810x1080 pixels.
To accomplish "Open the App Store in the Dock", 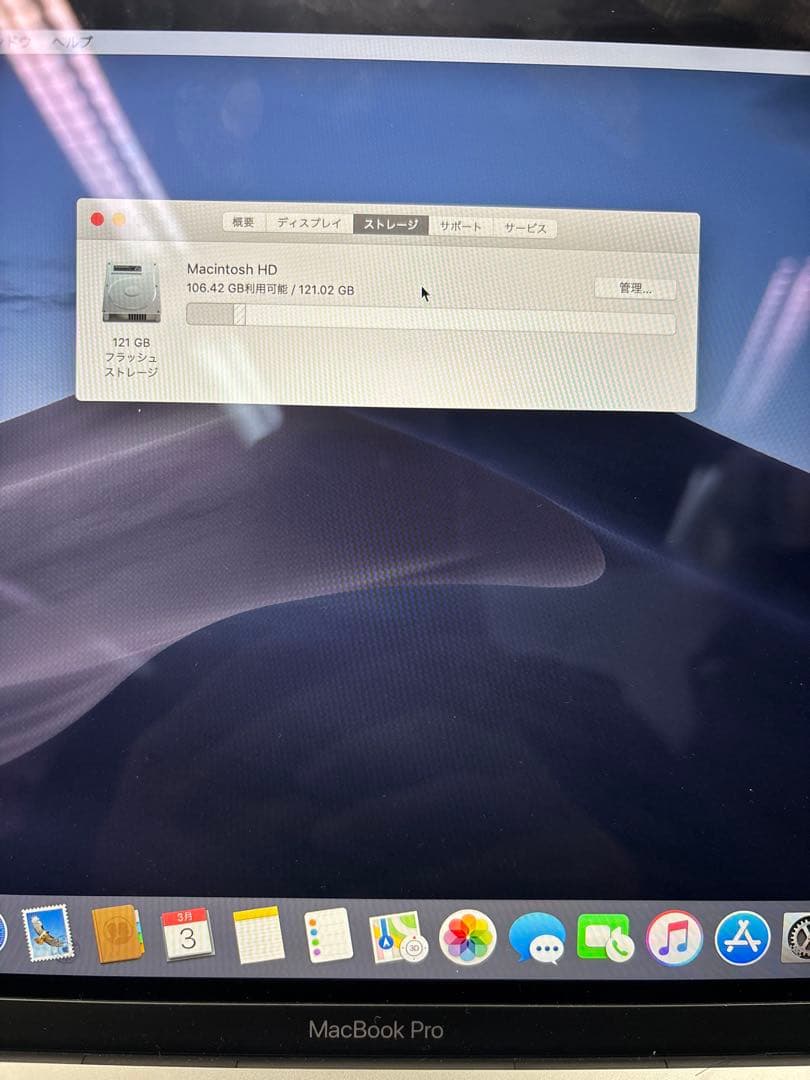I will tap(742, 938).
